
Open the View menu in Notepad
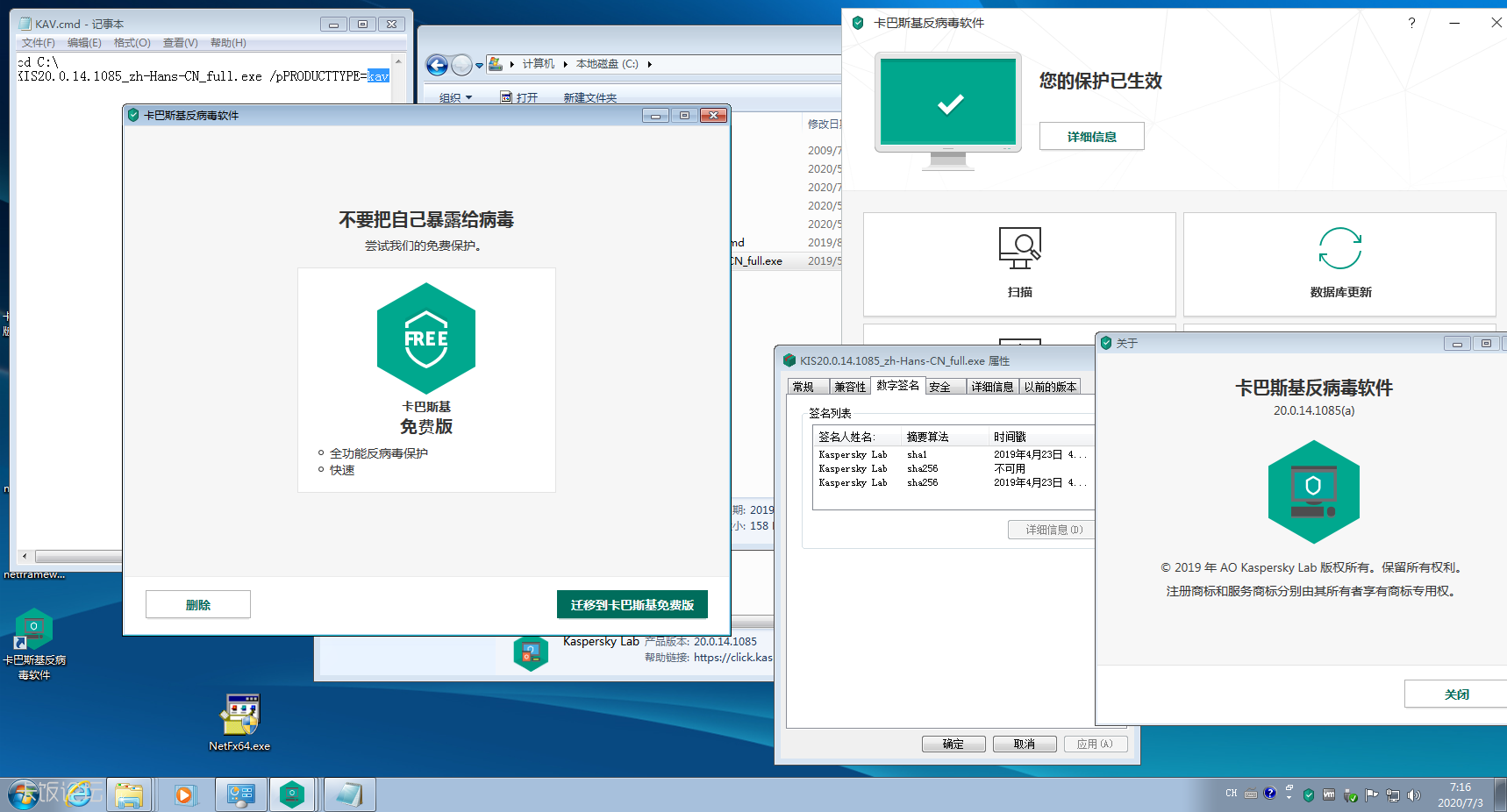click(x=180, y=43)
